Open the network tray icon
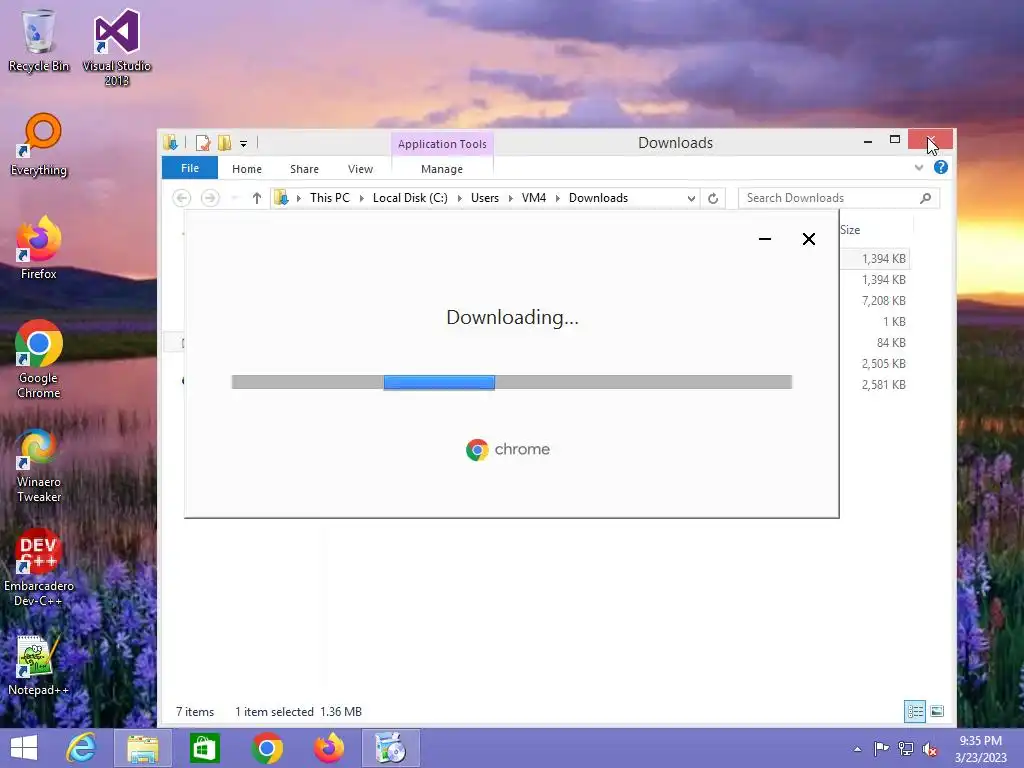The width and height of the screenshot is (1024, 768). click(x=905, y=749)
